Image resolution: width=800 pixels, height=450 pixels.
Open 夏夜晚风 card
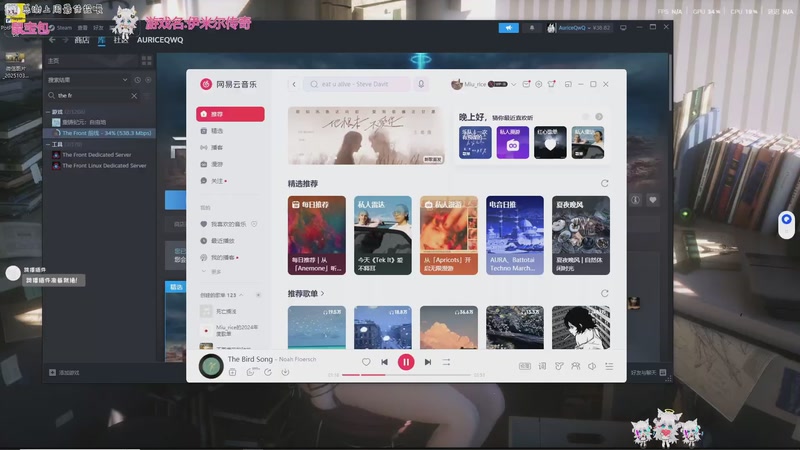click(581, 235)
